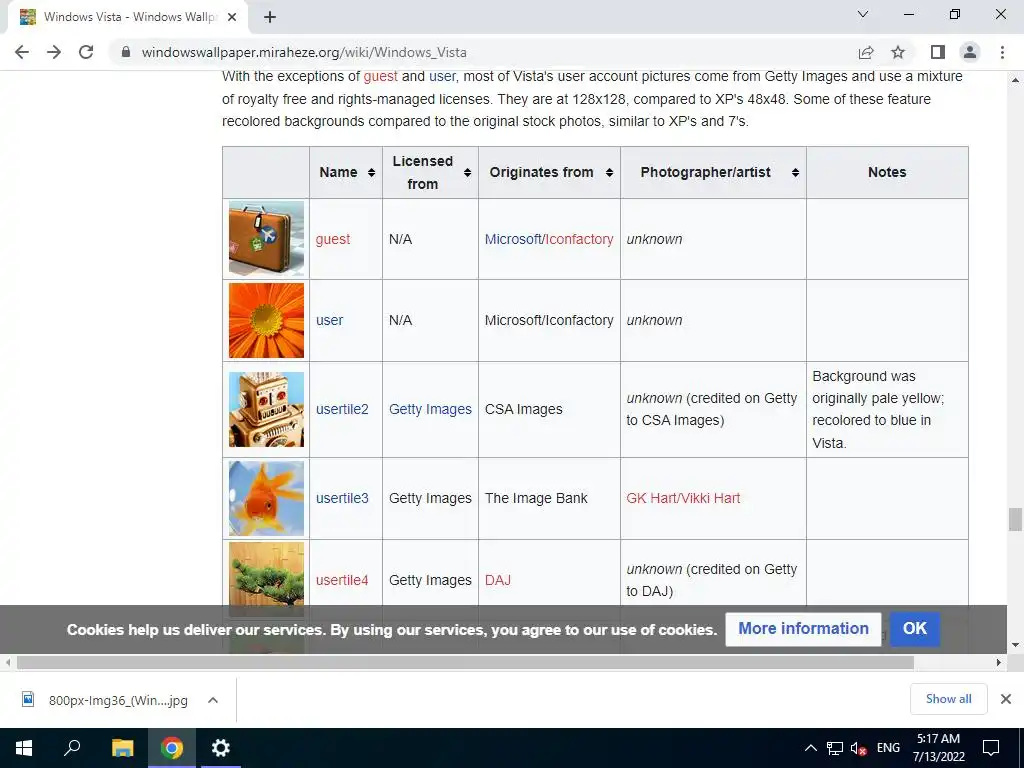1024x768 pixels.
Task: Click guest link in intro paragraph
Action: [381, 76]
